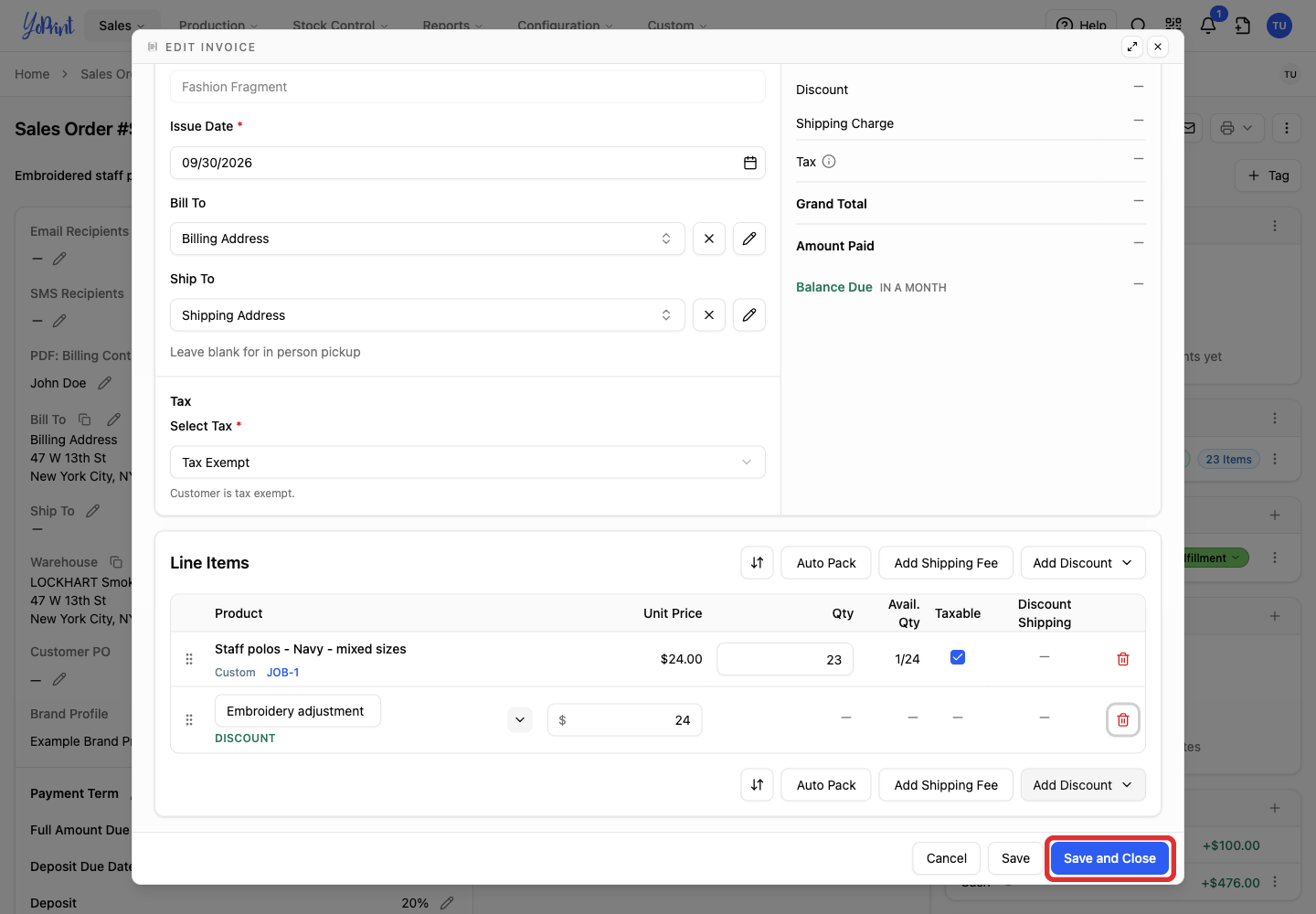The height and width of the screenshot is (914, 1316).
Task: Open the Issue Date calendar picker
Action: [749, 163]
